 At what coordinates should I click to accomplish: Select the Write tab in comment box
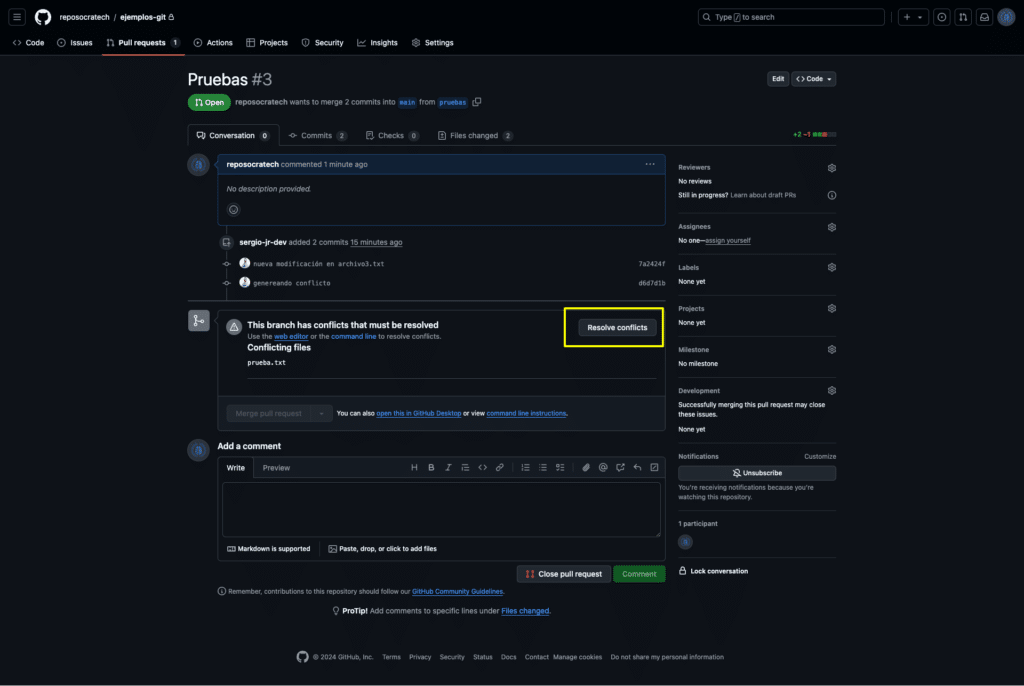[x=236, y=468]
